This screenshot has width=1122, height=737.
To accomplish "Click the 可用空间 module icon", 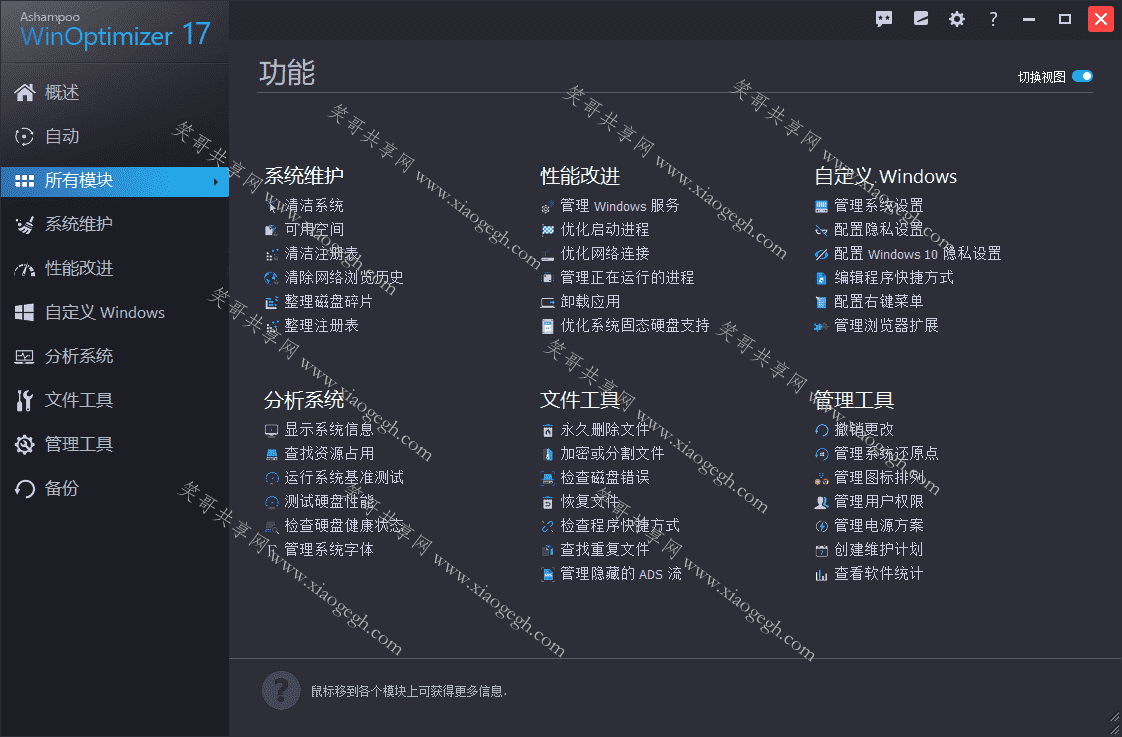I will (x=271, y=230).
